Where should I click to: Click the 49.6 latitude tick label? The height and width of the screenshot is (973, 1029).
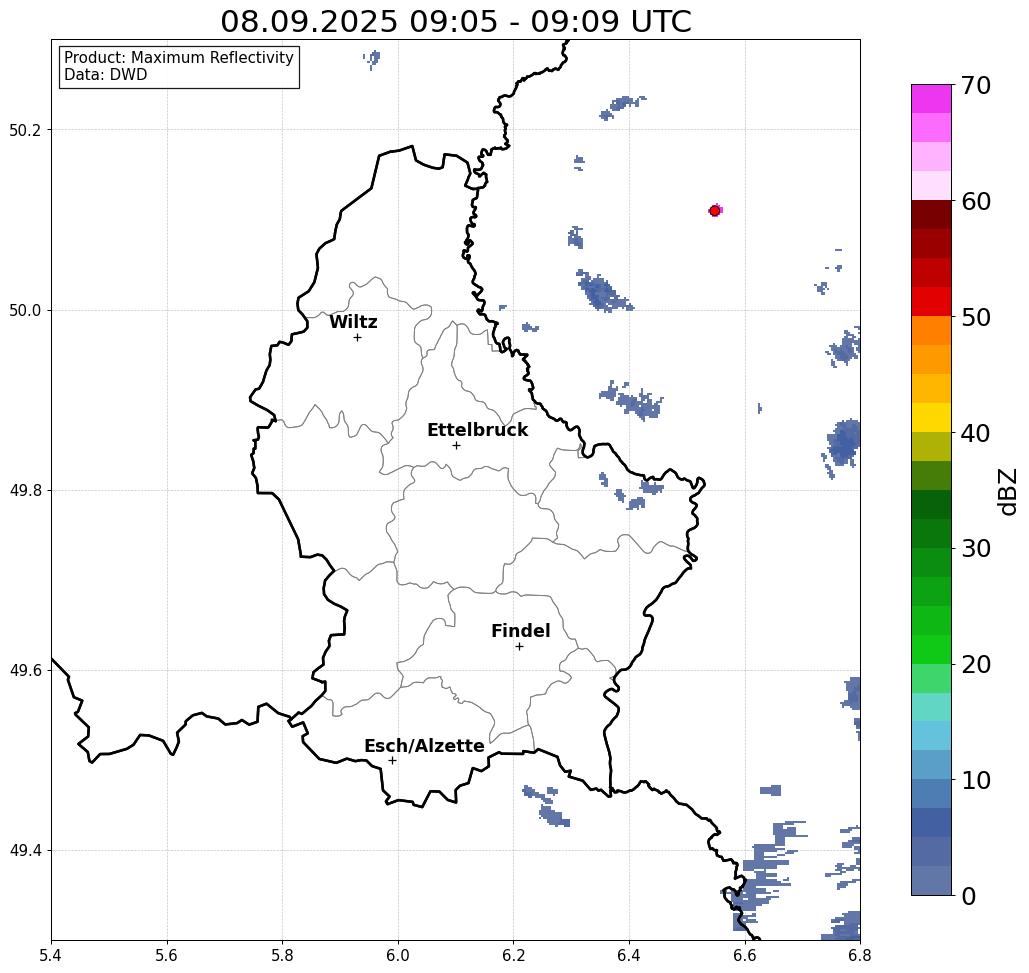[x=25, y=671]
